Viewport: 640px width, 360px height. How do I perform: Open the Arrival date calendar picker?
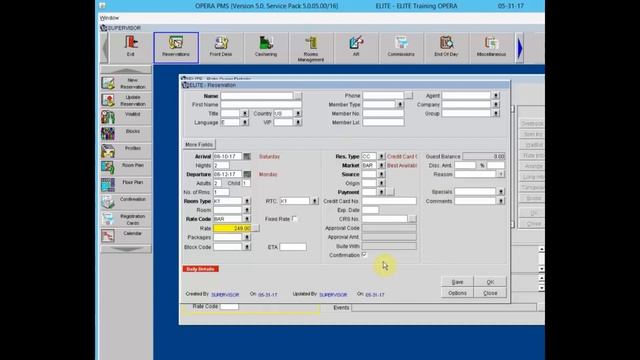[x=247, y=156]
